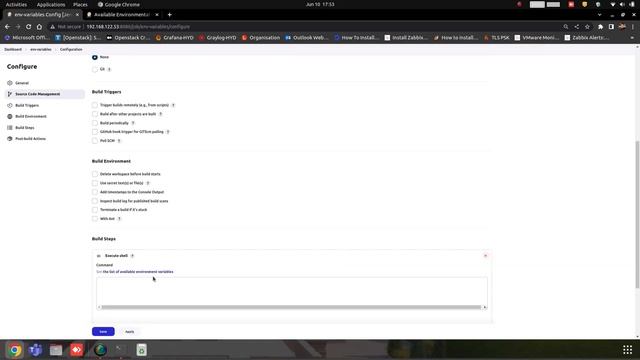Open a new browser tab

pos(169,15)
